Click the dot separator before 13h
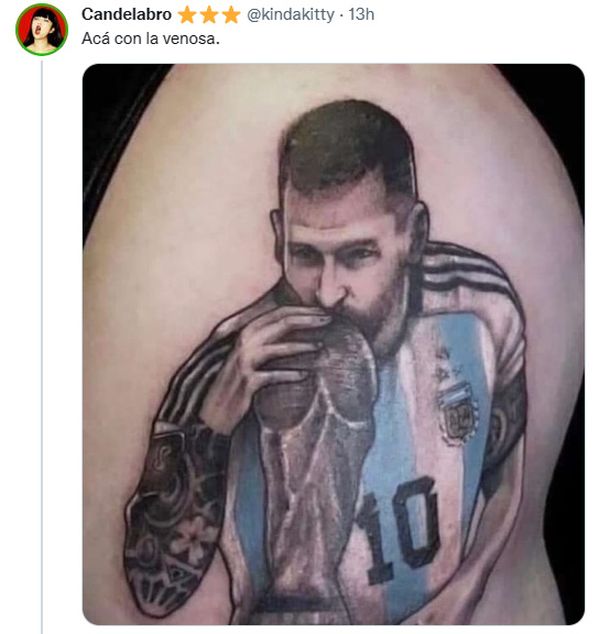This screenshot has height=634, width=610. click(342, 15)
